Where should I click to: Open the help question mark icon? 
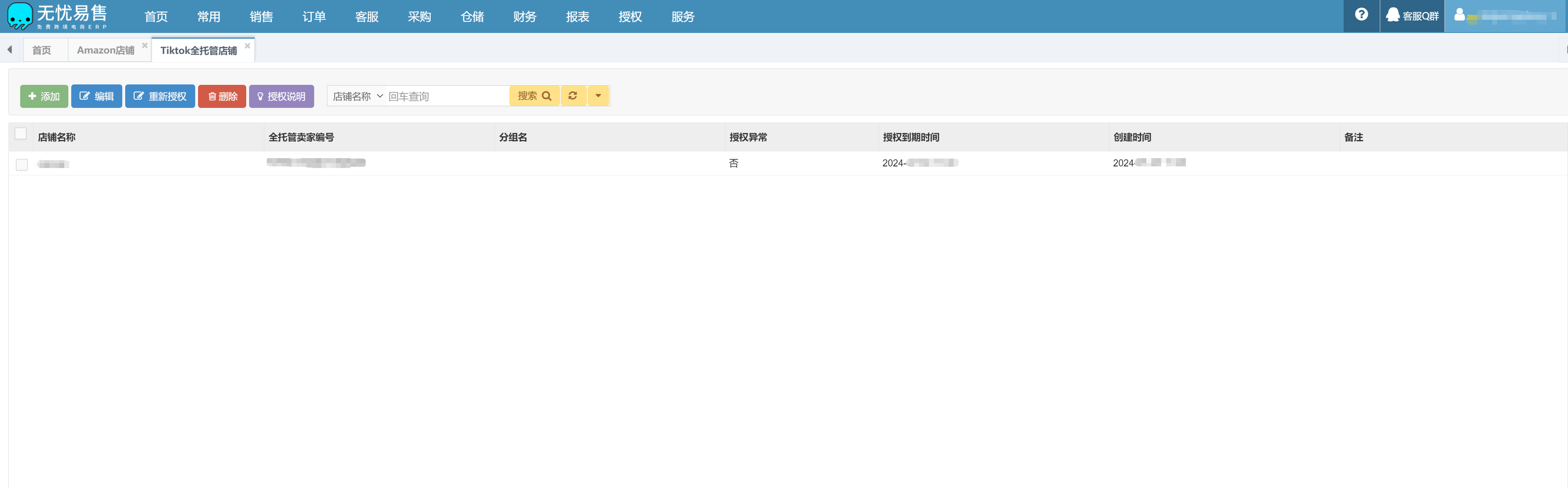click(x=1361, y=14)
